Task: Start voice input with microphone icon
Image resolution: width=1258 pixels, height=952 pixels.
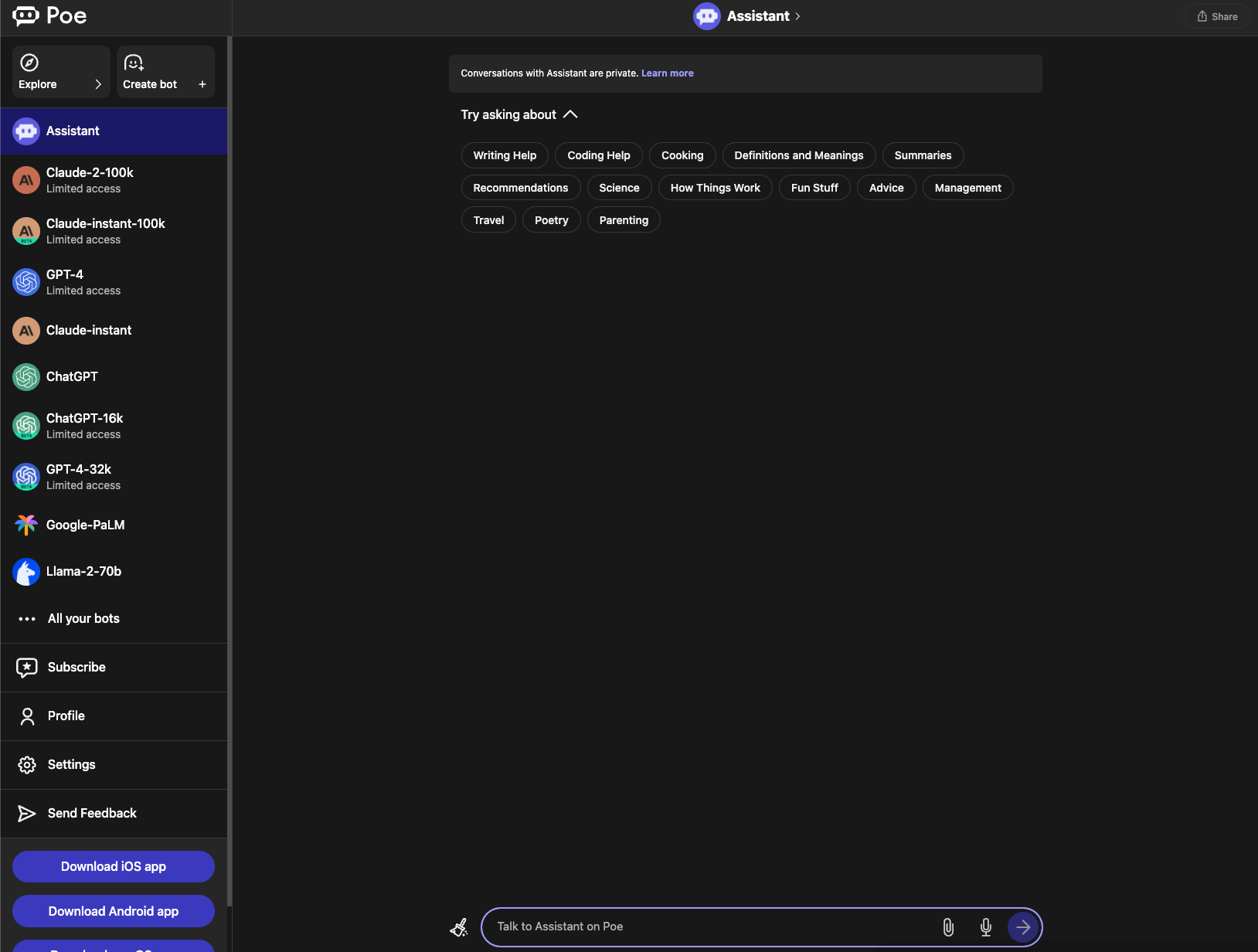Action: tap(986, 927)
